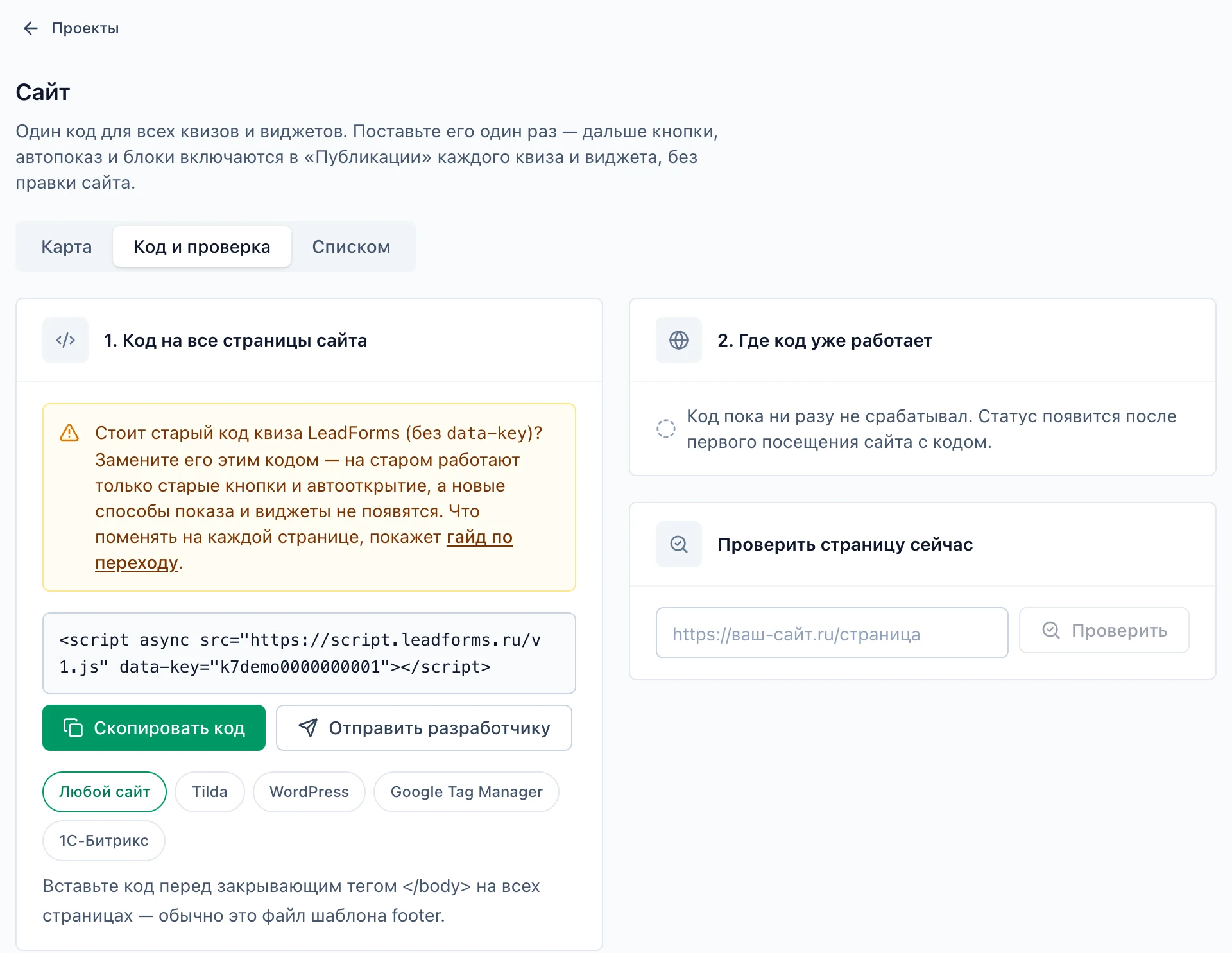This screenshot has width=1232, height=953.
Task: Select the Любой сайт platform chip
Action: click(x=105, y=792)
